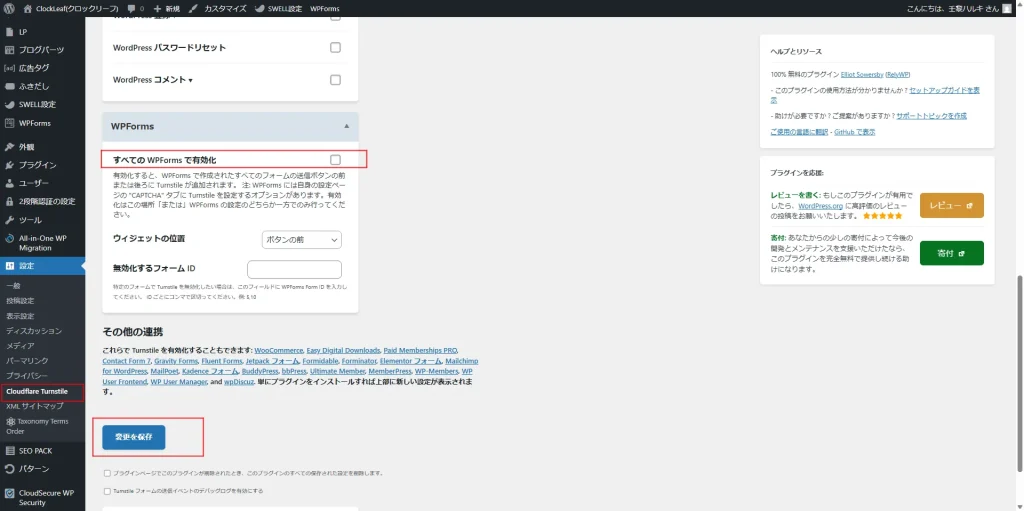Click the tools wrench icon in sidebar
This screenshot has height=511, width=1024.
click(10, 219)
